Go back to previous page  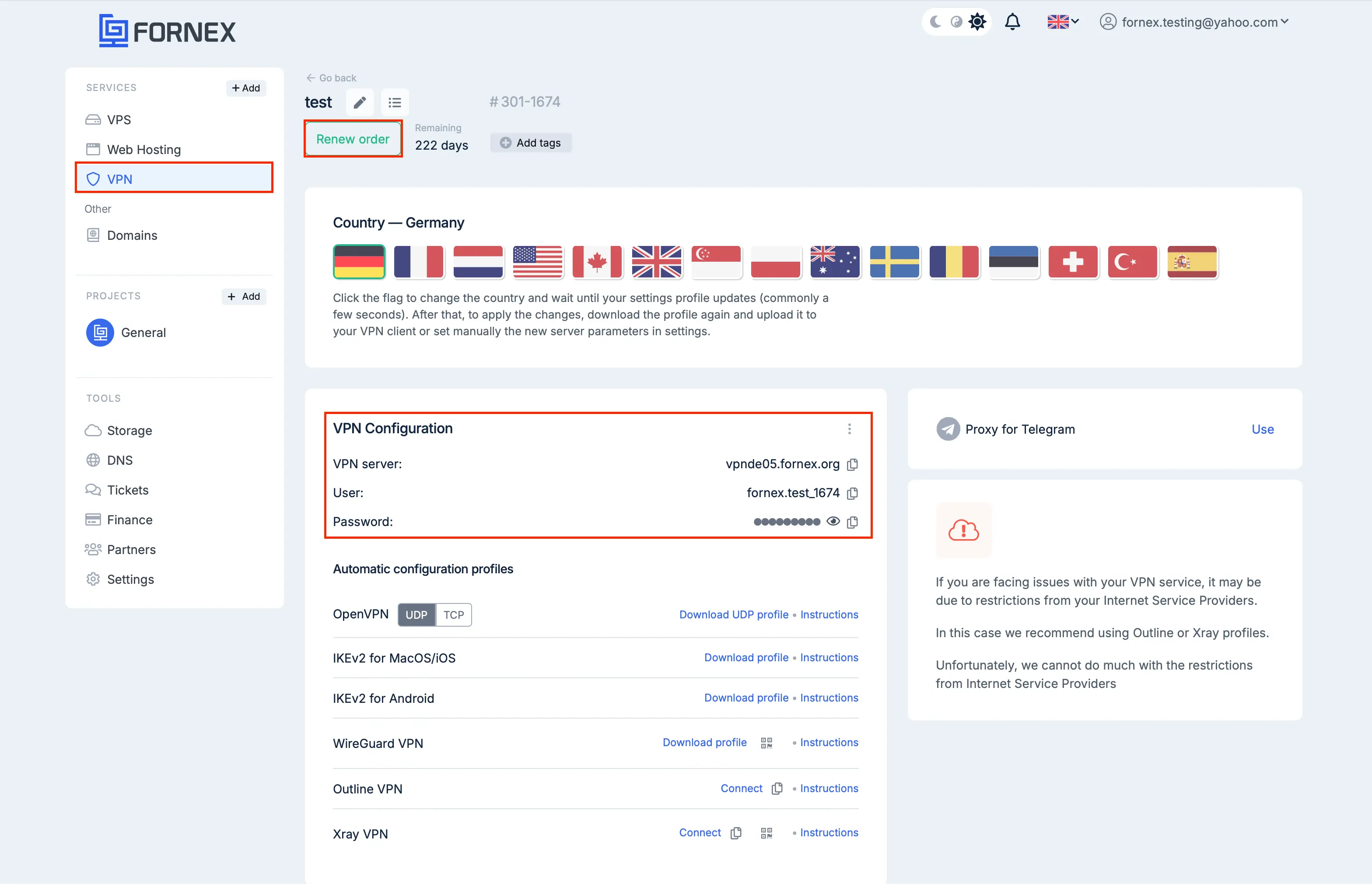click(x=331, y=77)
